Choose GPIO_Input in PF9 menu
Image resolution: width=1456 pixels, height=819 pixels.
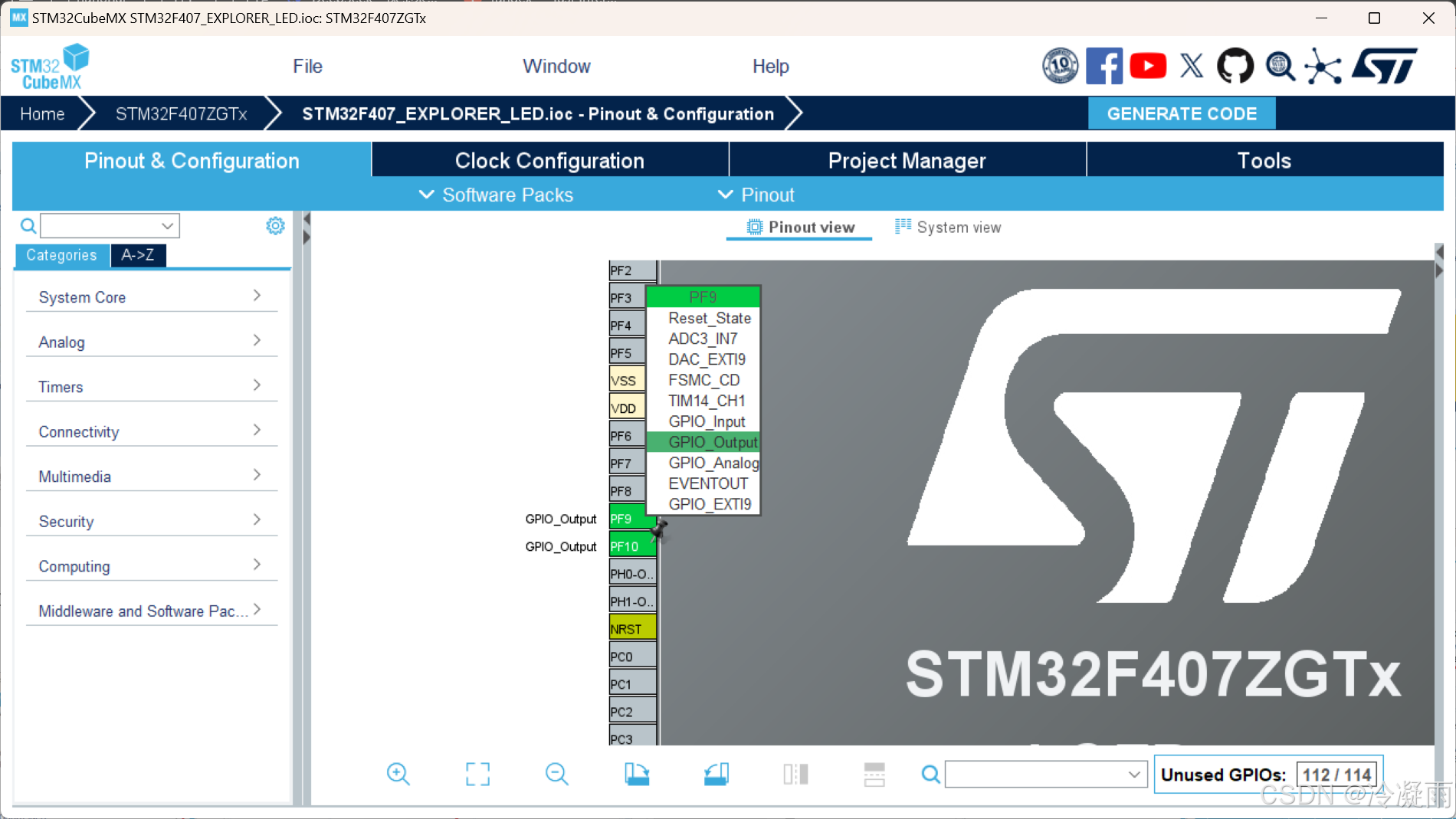(703, 421)
